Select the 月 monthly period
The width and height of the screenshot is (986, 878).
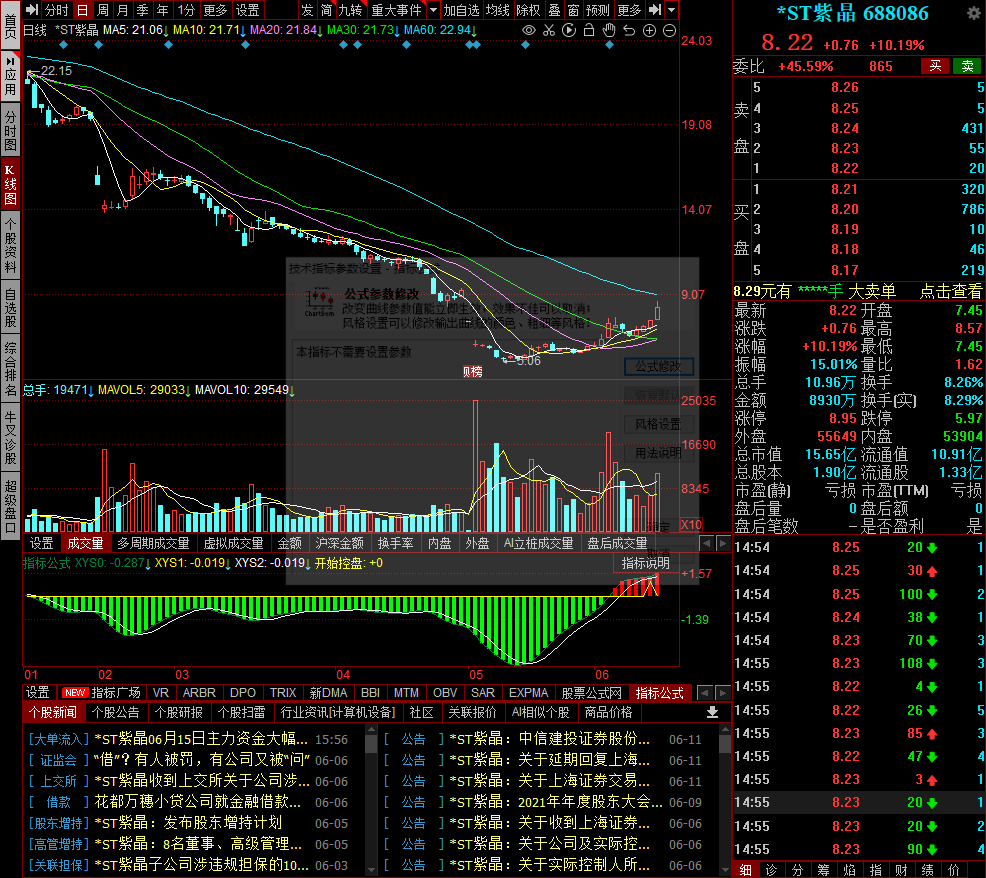pos(123,9)
